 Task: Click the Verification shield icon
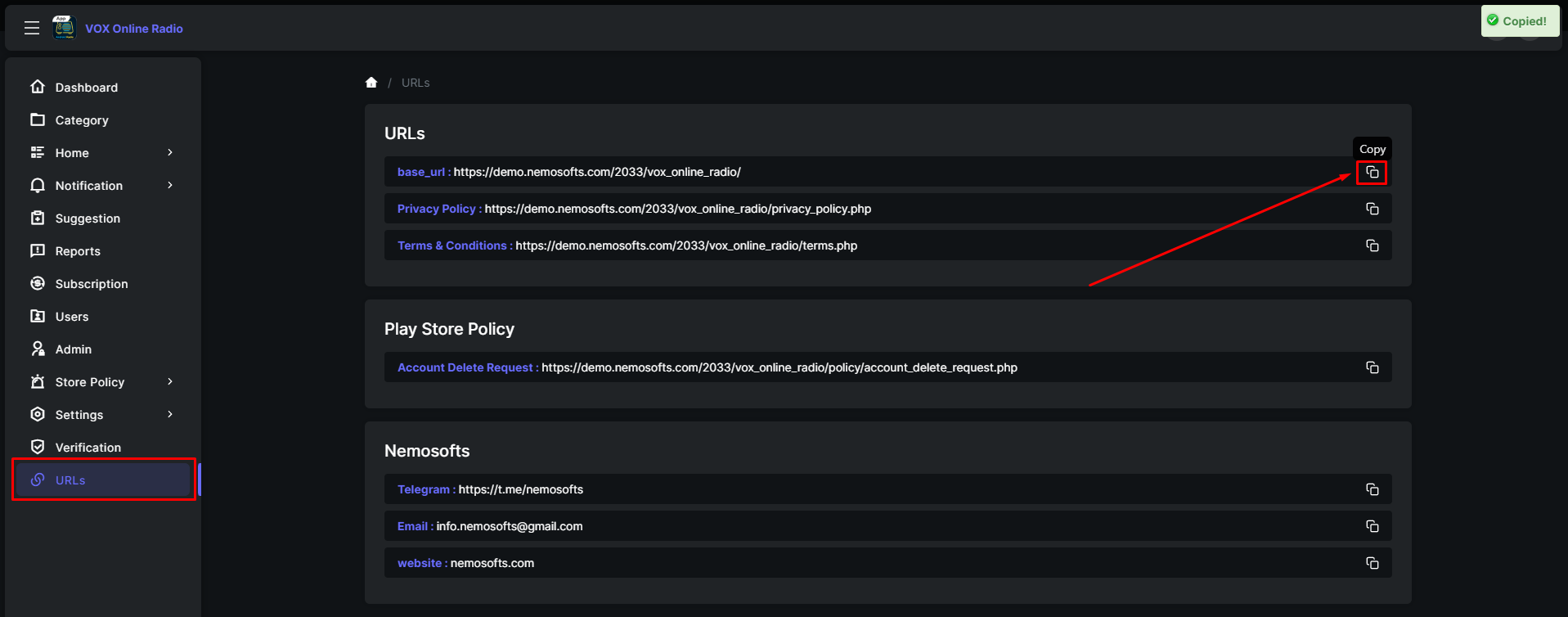38,447
